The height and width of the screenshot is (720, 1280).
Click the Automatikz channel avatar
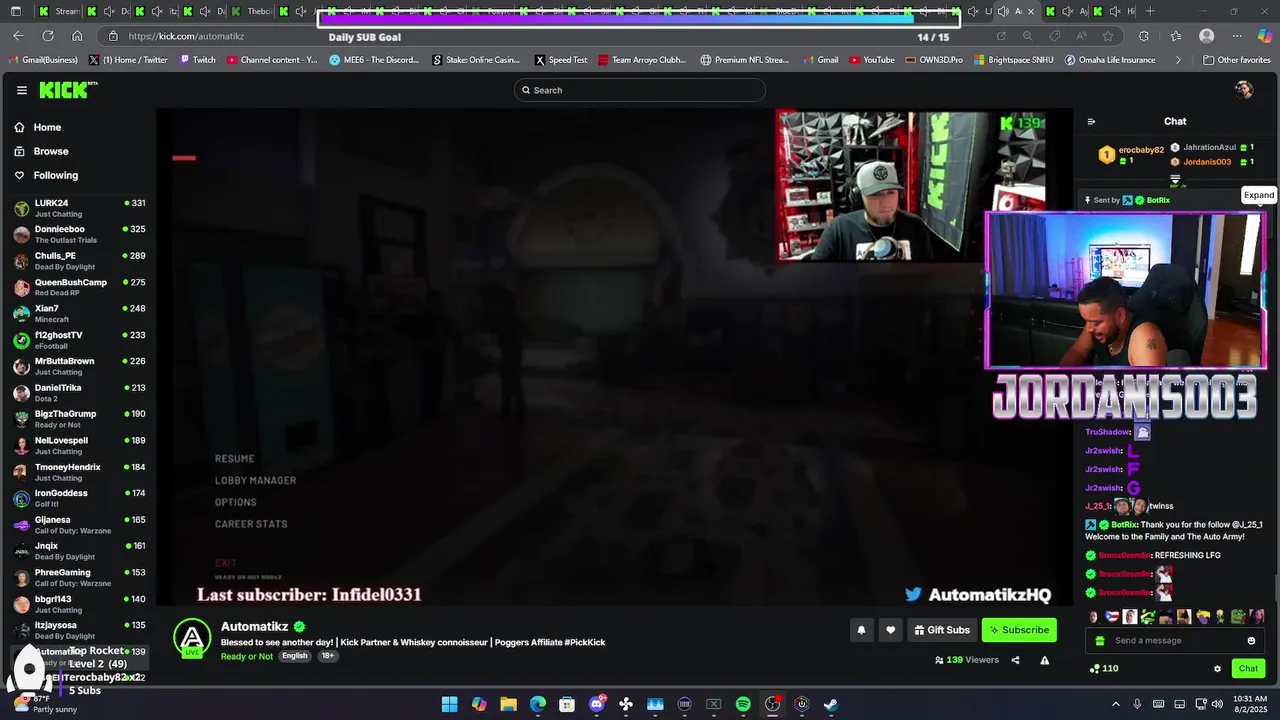[x=192, y=638]
